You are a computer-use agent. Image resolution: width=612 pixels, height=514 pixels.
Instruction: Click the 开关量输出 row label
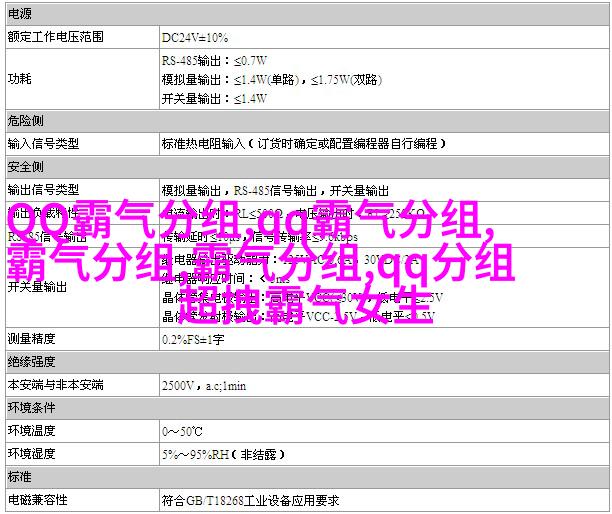(37, 287)
